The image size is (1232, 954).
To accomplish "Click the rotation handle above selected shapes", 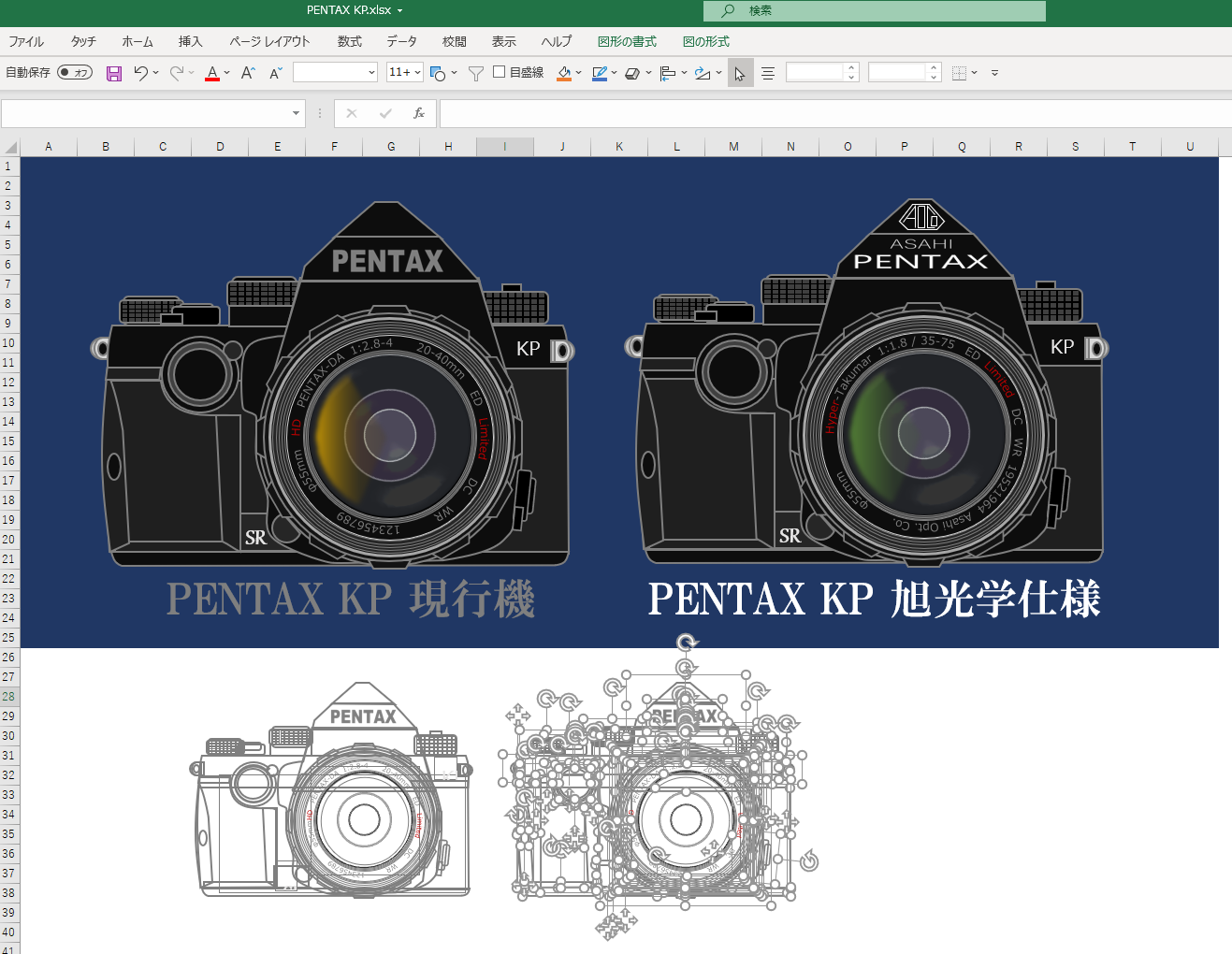I will tap(688, 643).
